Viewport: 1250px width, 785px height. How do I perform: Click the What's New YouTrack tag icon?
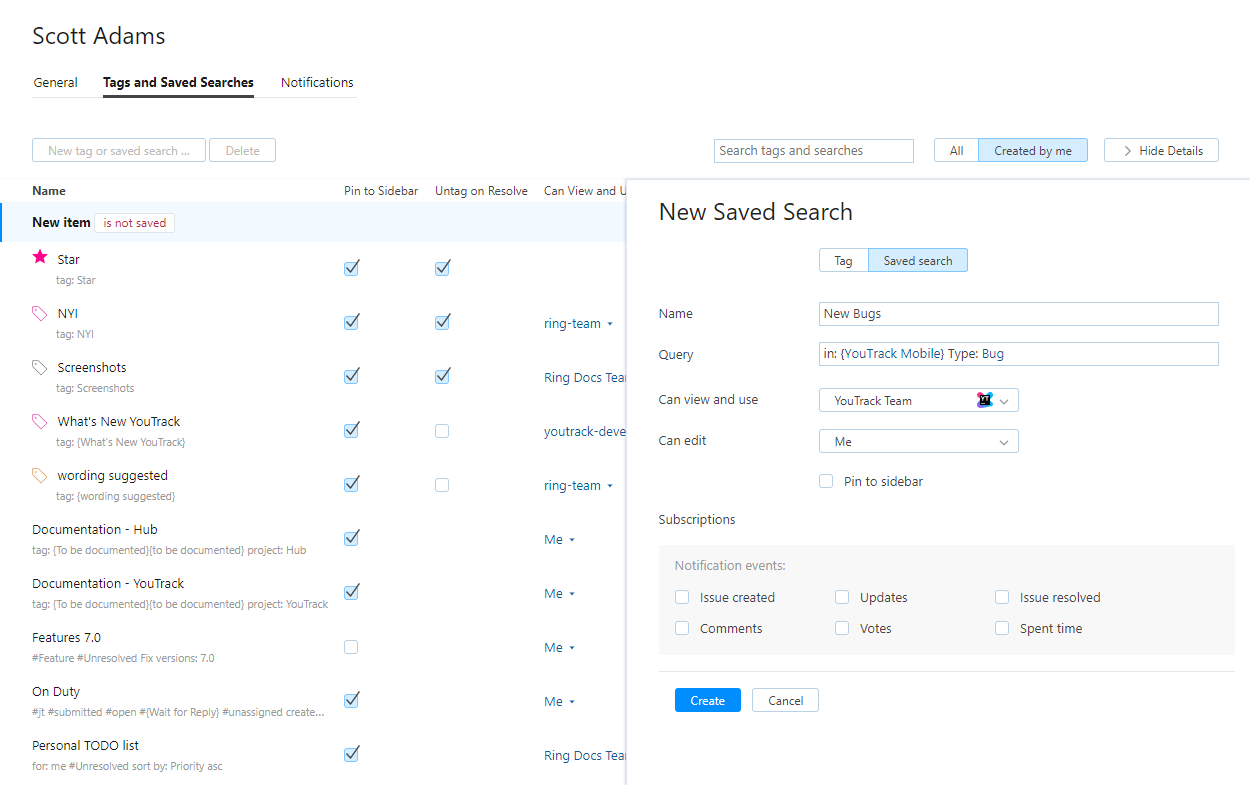(40, 421)
